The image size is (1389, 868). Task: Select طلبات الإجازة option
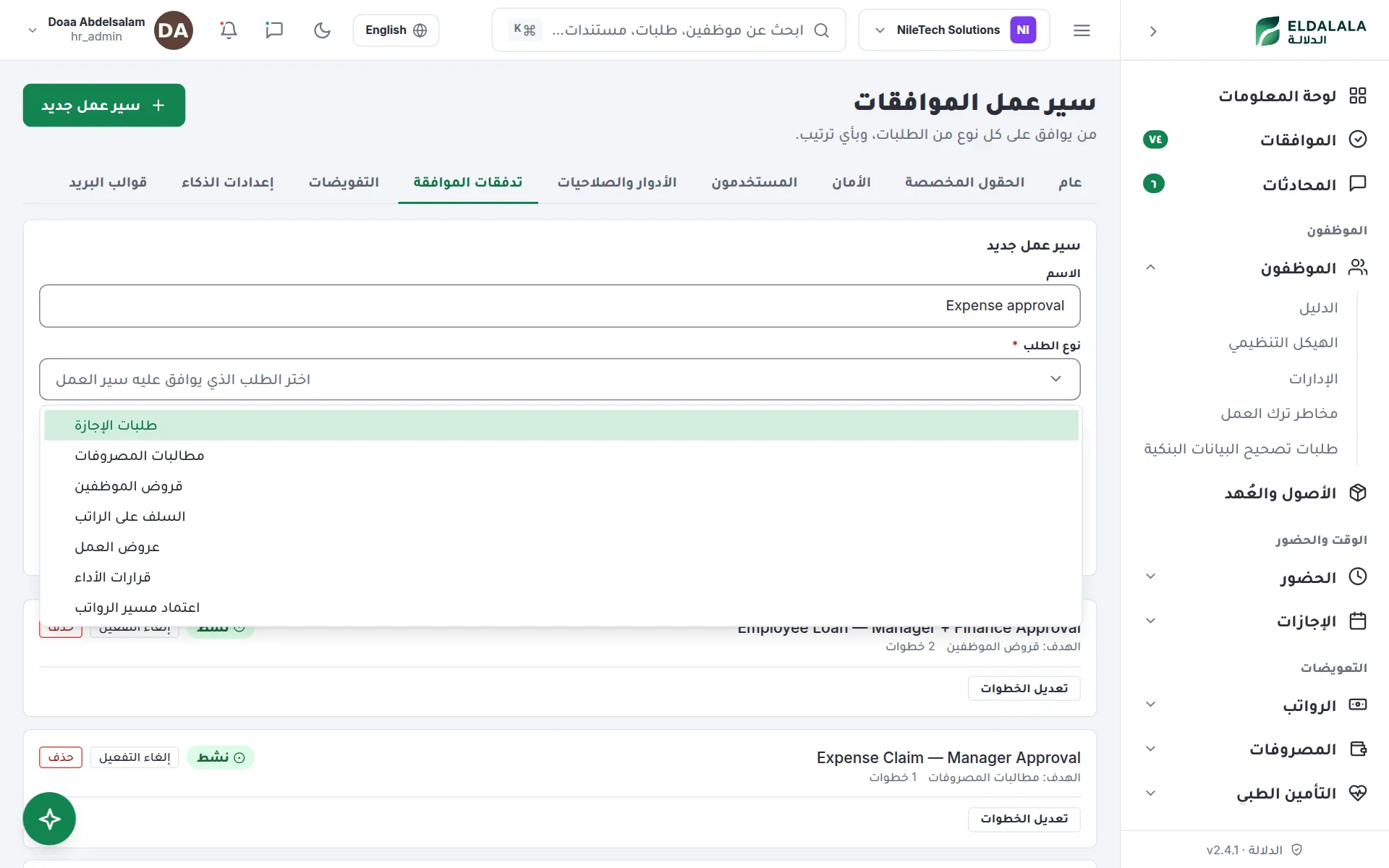click(561, 425)
